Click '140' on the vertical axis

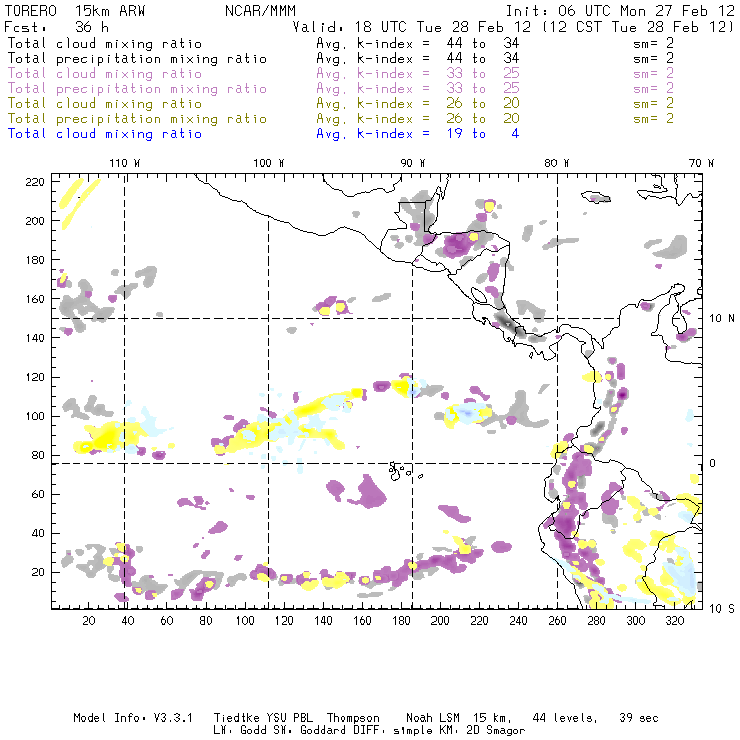[x=34, y=338]
